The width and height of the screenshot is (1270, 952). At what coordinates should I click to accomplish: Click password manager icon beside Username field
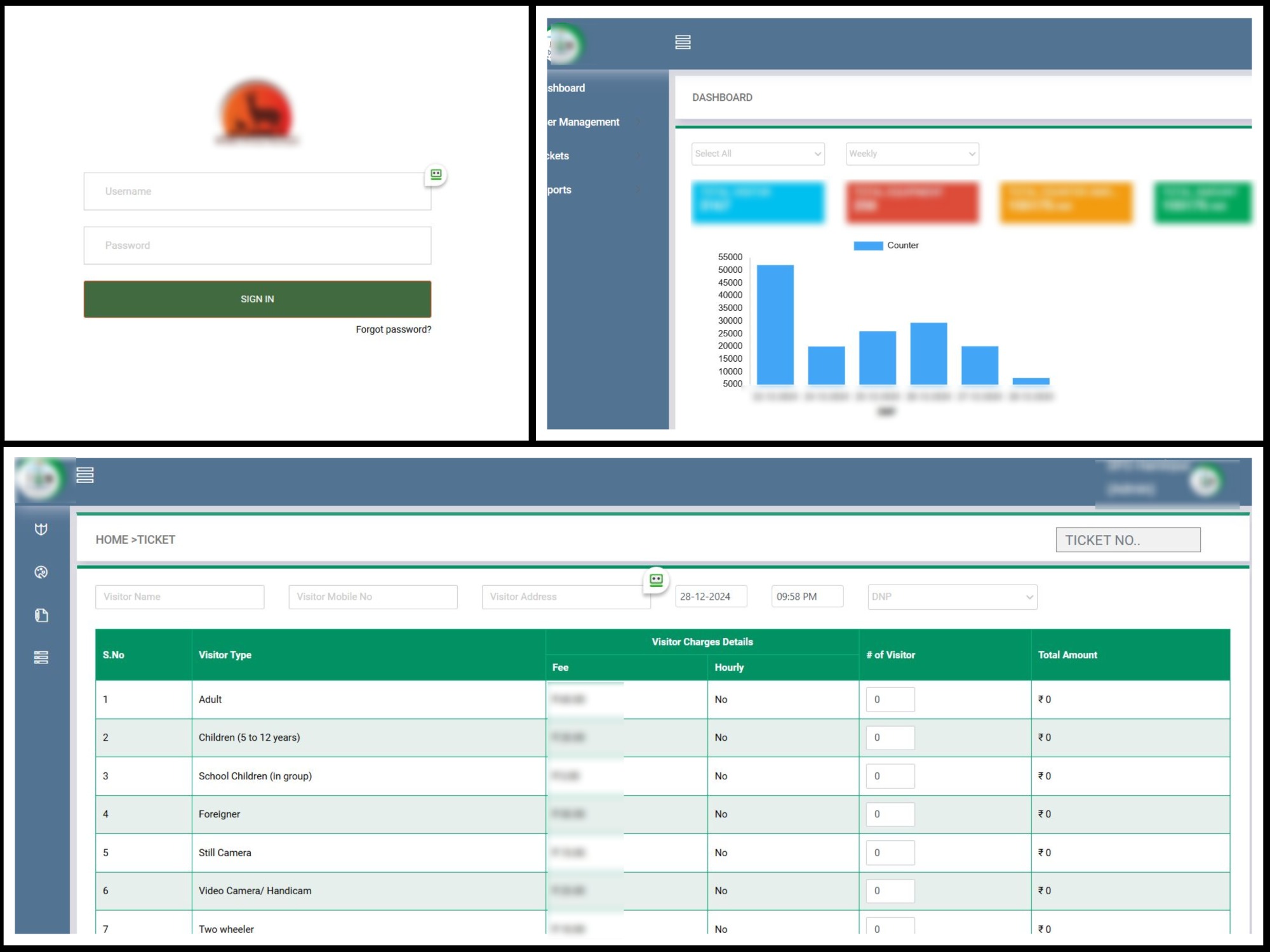pos(436,175)
